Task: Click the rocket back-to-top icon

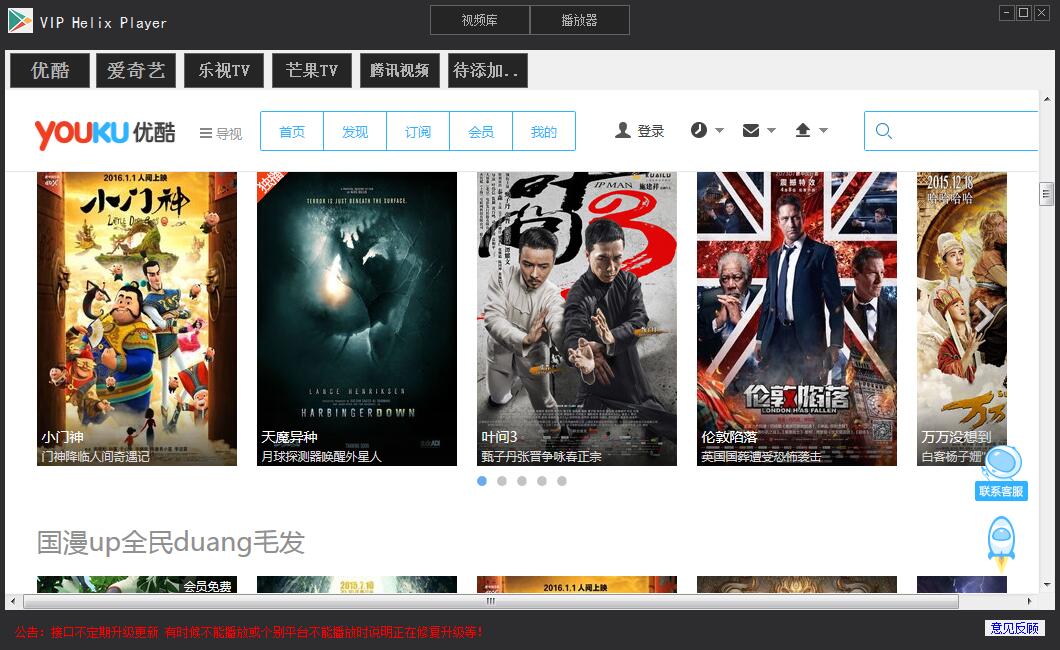Action: 1001,544
